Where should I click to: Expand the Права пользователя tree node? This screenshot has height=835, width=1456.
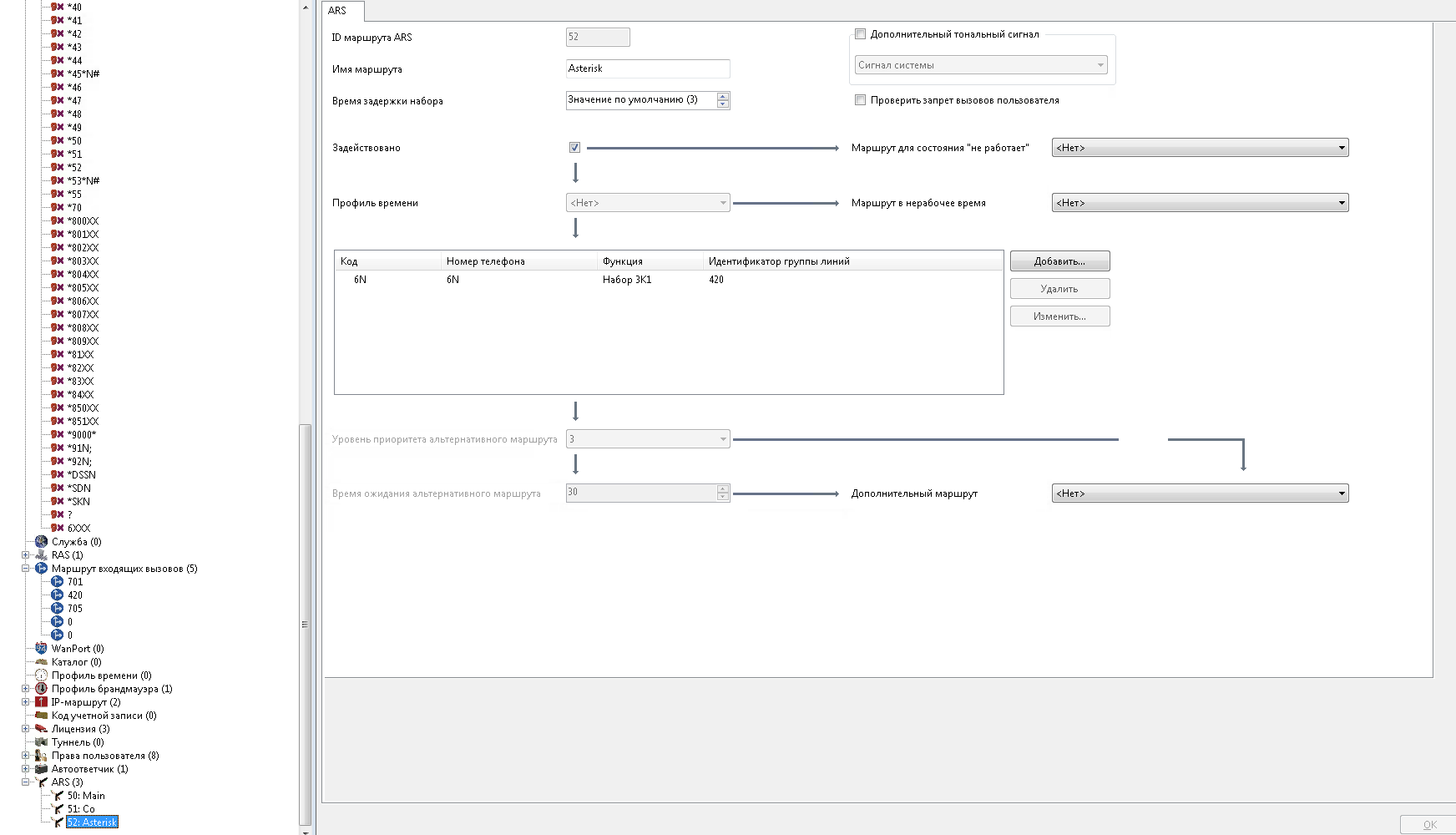pos(25,755)
